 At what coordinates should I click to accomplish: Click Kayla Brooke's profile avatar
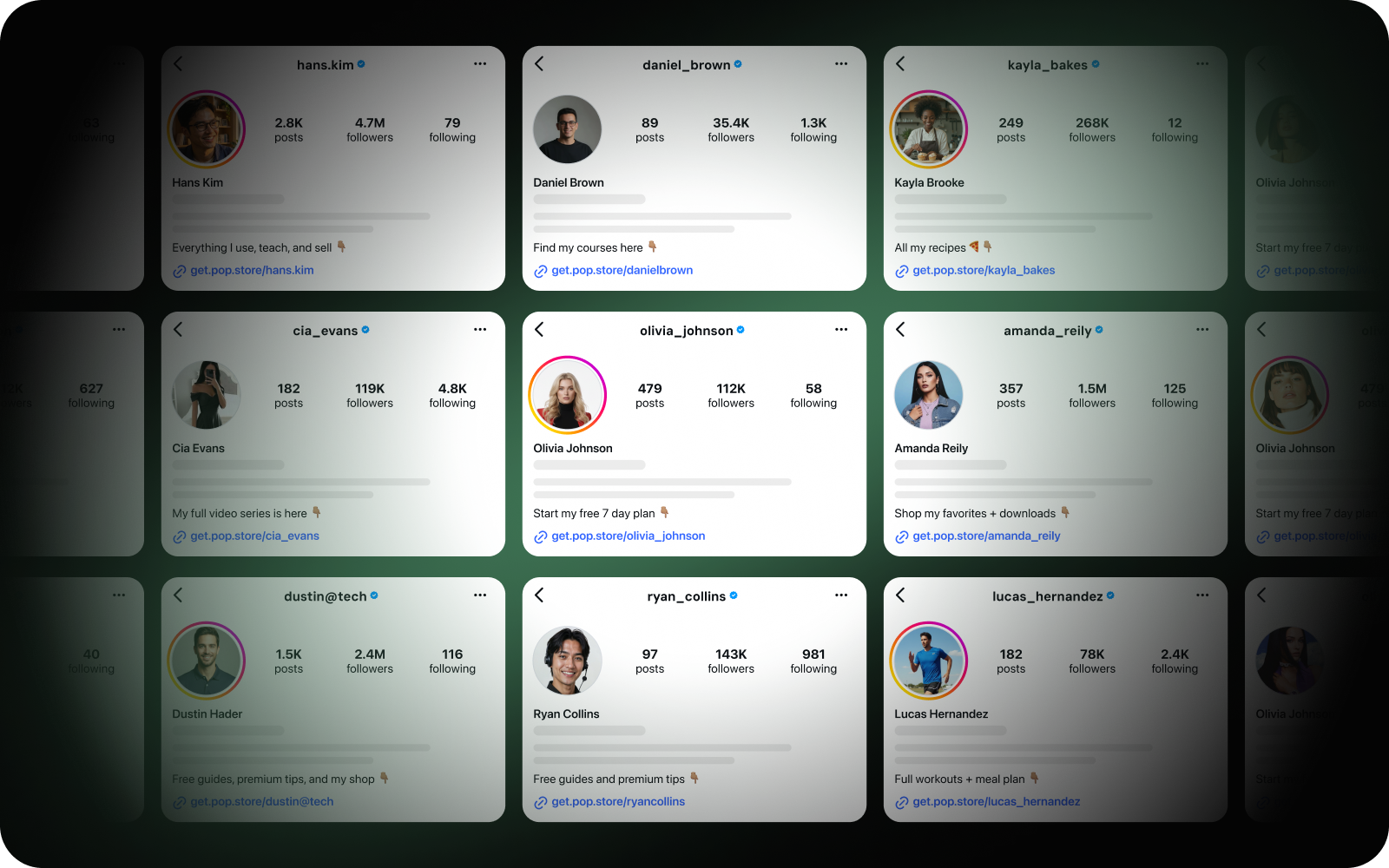[929, 129]
